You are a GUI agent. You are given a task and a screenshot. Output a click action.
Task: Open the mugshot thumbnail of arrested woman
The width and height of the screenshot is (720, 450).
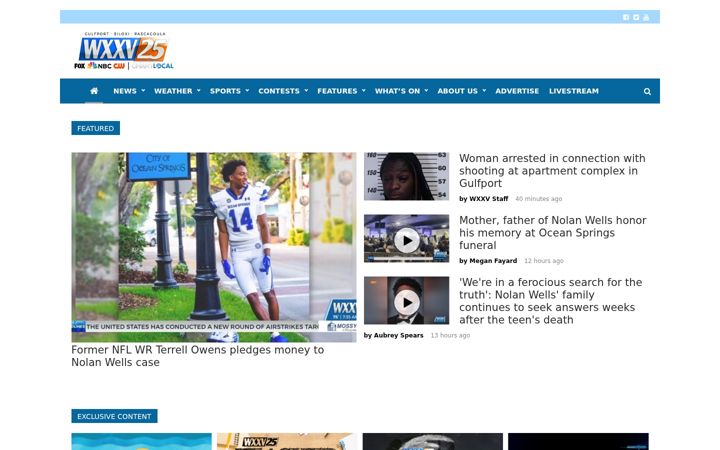click(406, 176)
